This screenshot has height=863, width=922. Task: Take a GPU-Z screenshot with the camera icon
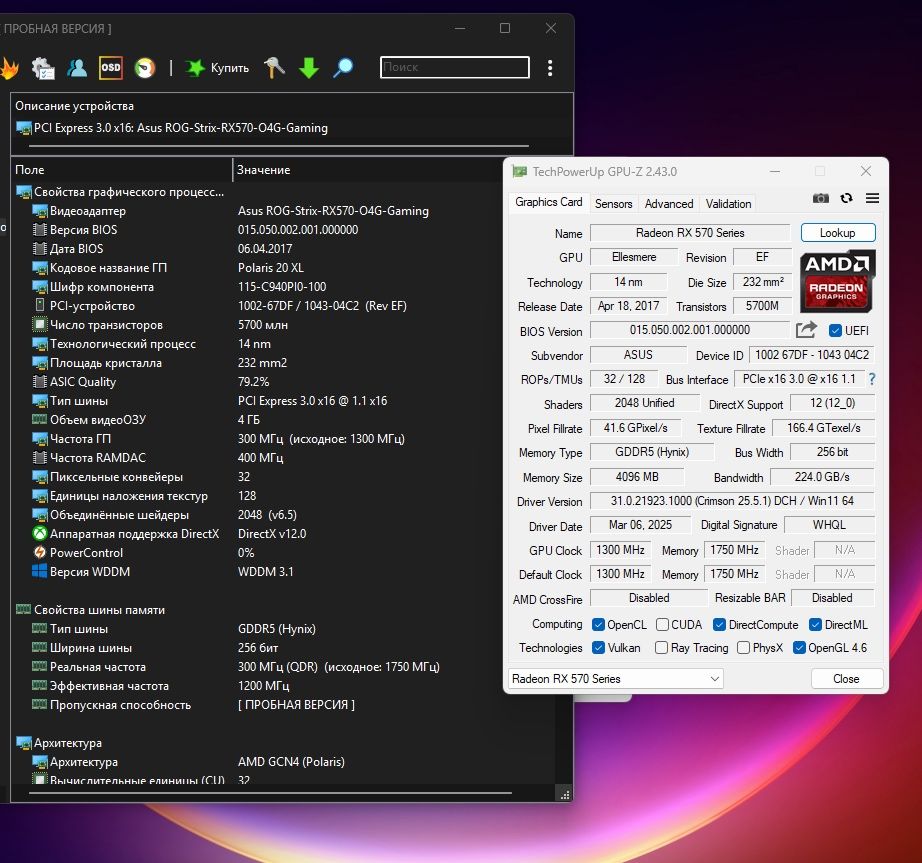[821, 198]
